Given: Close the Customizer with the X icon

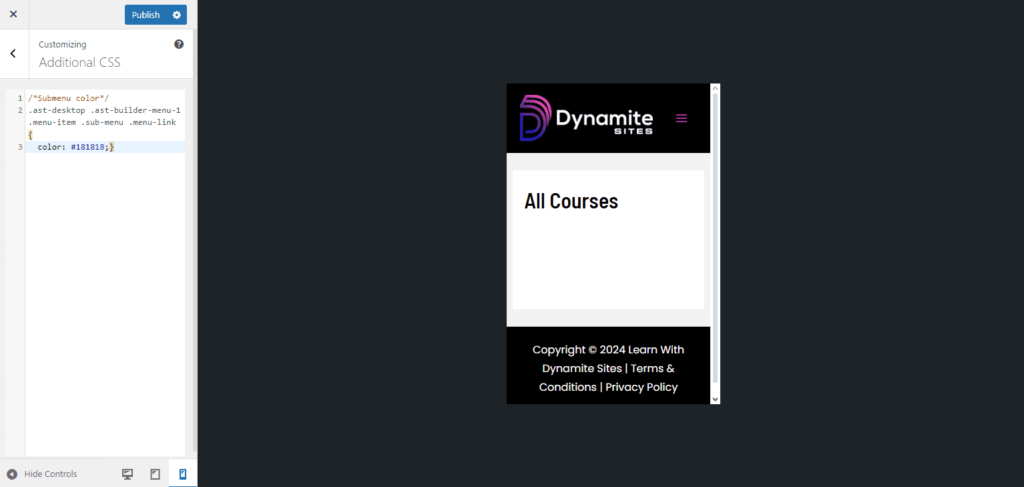Looking at the screenshot, I should (13, 15).
